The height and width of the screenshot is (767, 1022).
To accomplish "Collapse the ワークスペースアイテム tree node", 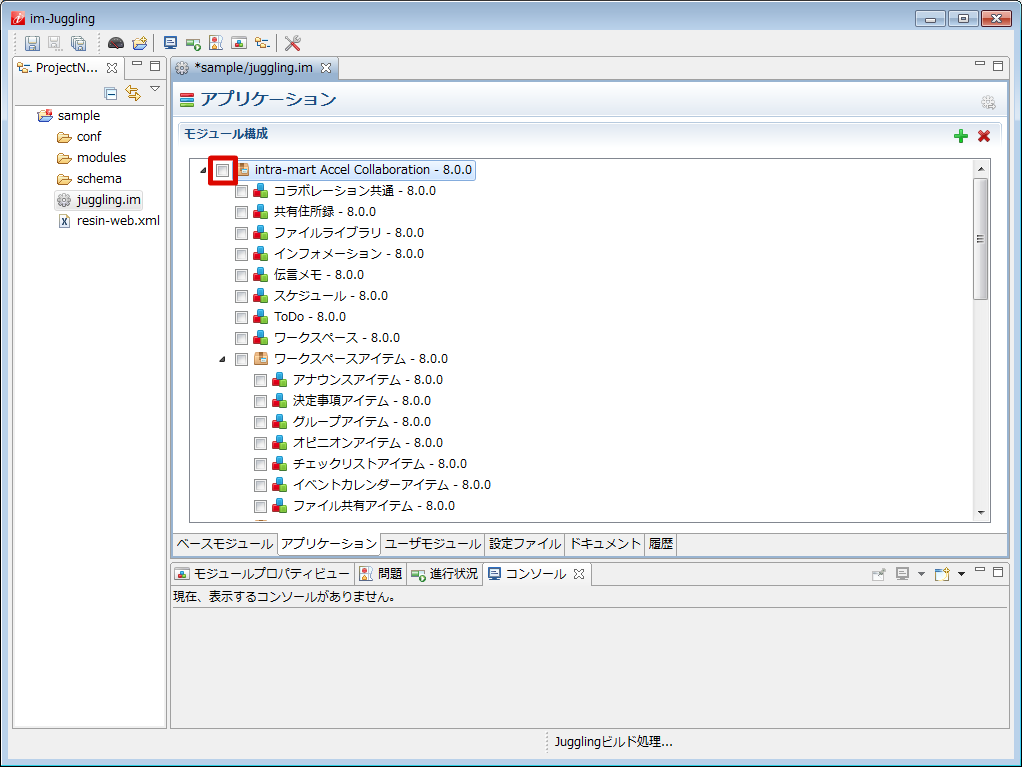I will coord(222,360).
